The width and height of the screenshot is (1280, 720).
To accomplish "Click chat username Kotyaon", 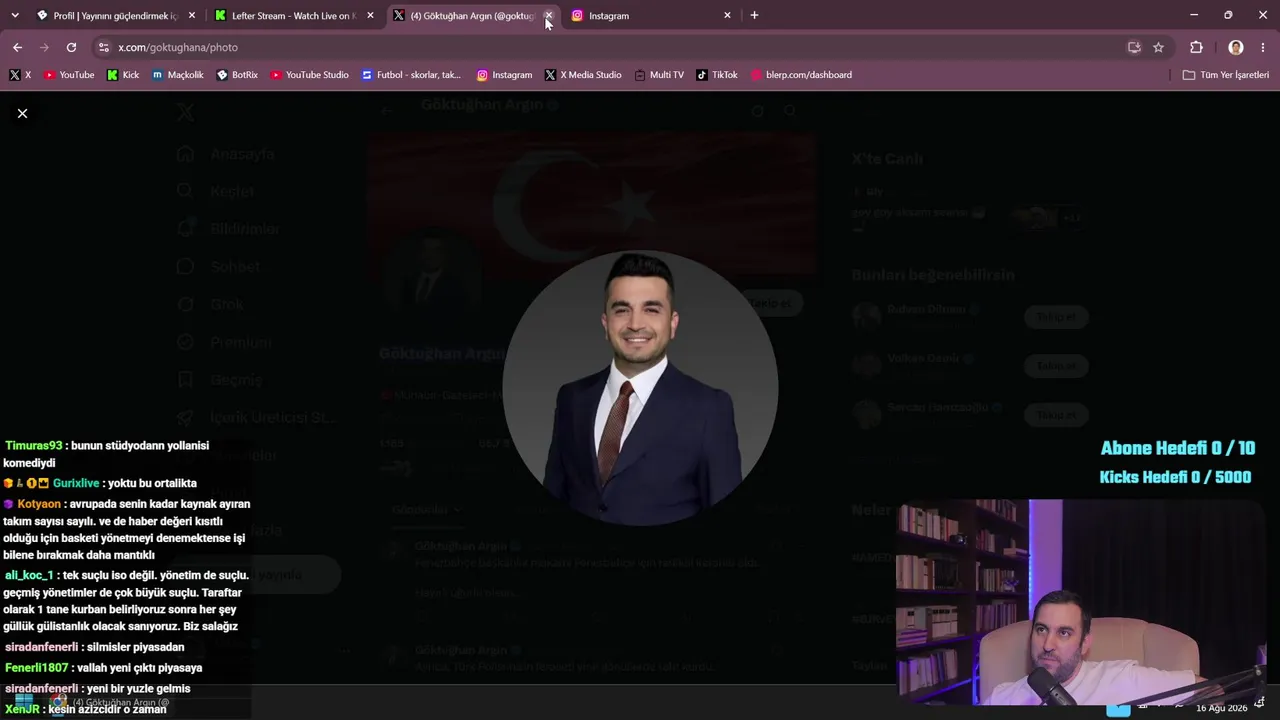I will (x=39, y=505).
